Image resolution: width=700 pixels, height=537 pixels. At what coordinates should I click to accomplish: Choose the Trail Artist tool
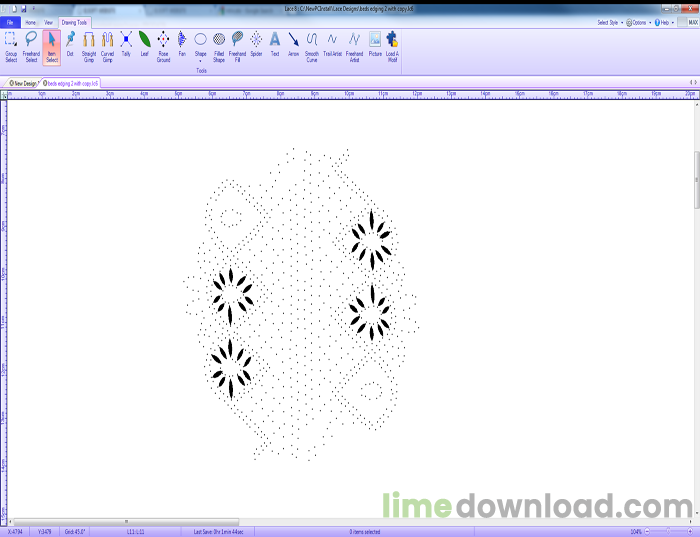click(x=333, y=45)
